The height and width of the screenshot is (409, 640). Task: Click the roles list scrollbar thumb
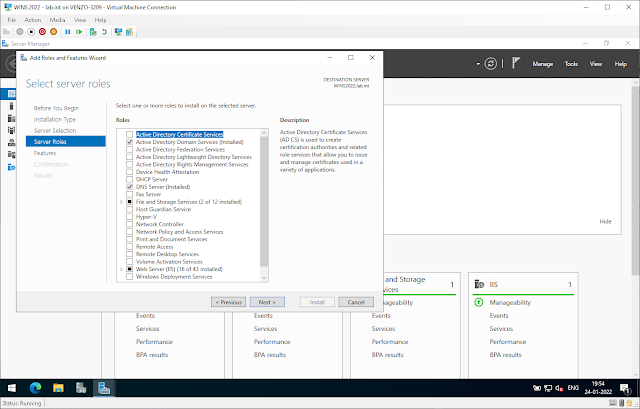point(264,202)
